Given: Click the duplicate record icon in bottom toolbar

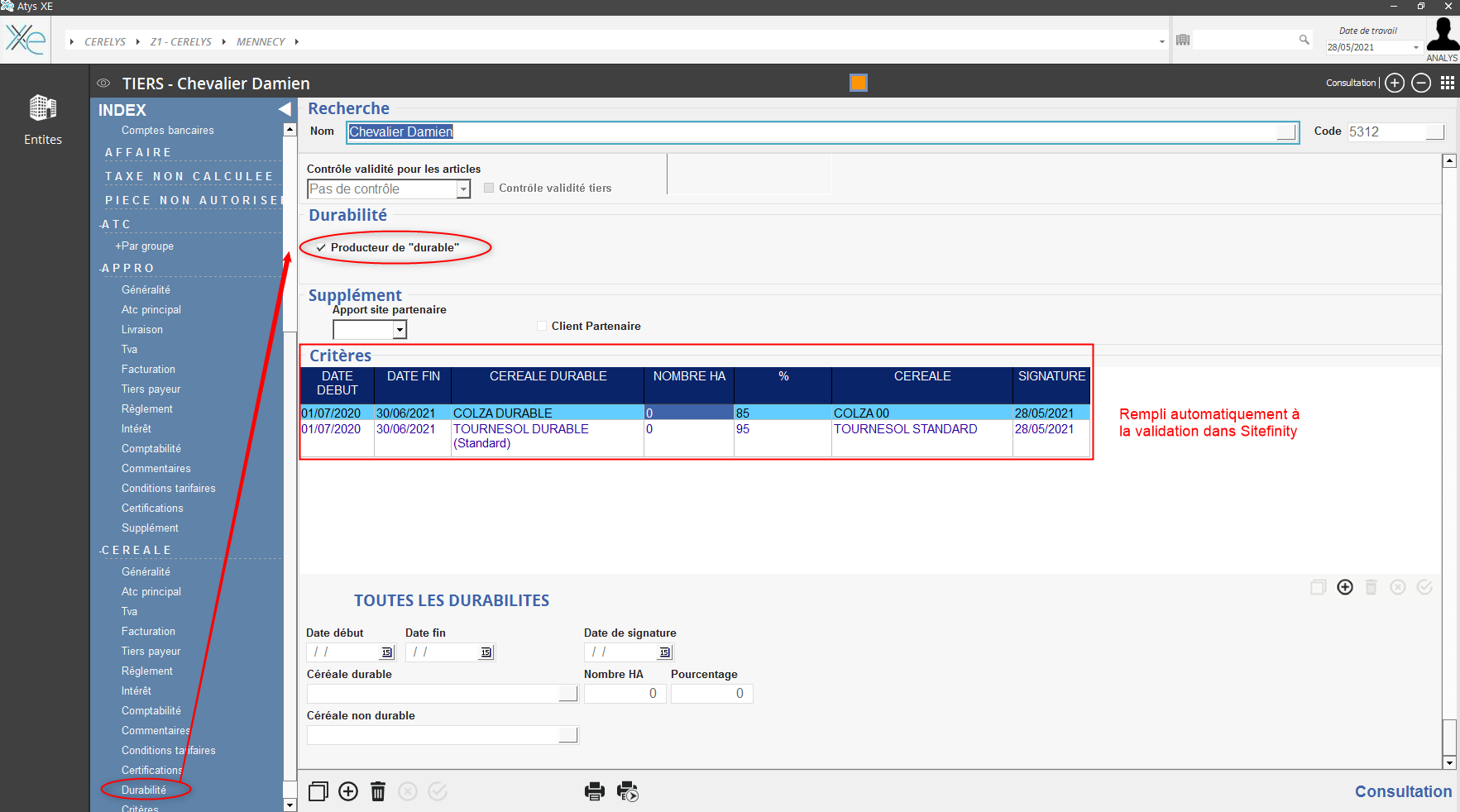Looking at the screenshot, I should pos(318,791).
